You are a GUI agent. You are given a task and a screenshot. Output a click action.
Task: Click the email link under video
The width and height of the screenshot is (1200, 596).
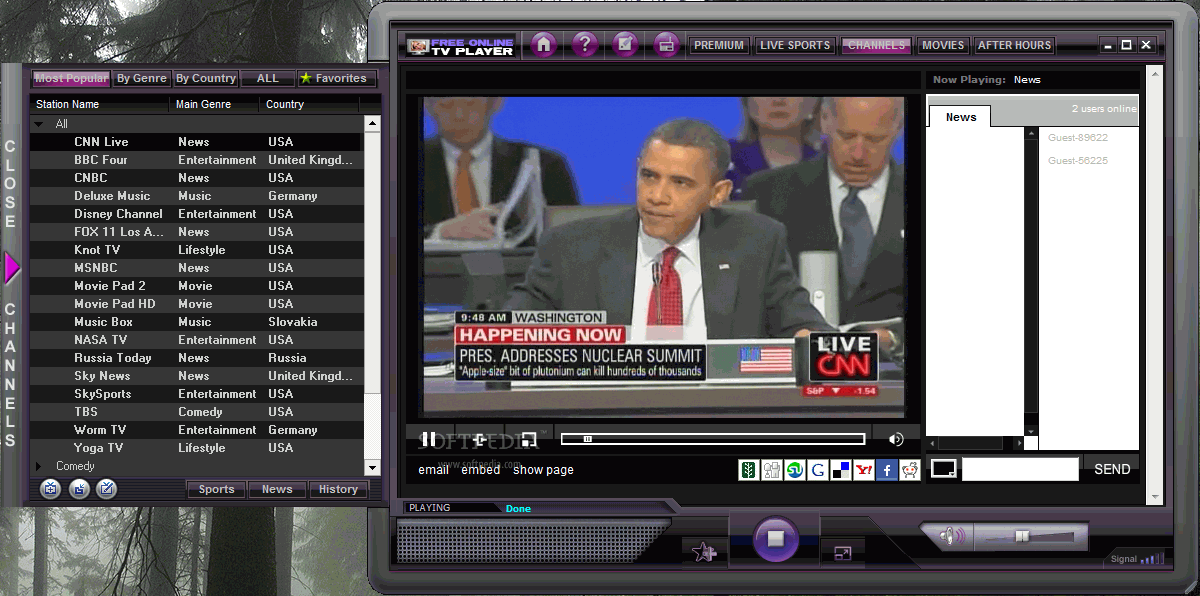pyautogui.click(x=433, y=470)
